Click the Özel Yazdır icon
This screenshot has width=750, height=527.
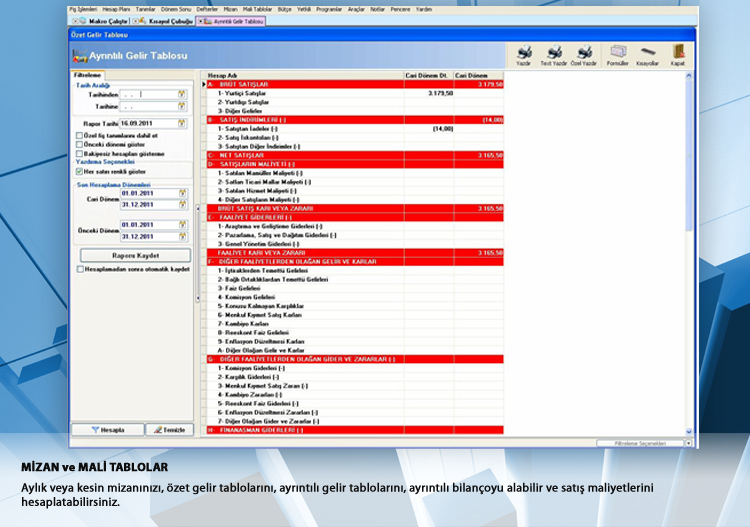click(584, 54)
